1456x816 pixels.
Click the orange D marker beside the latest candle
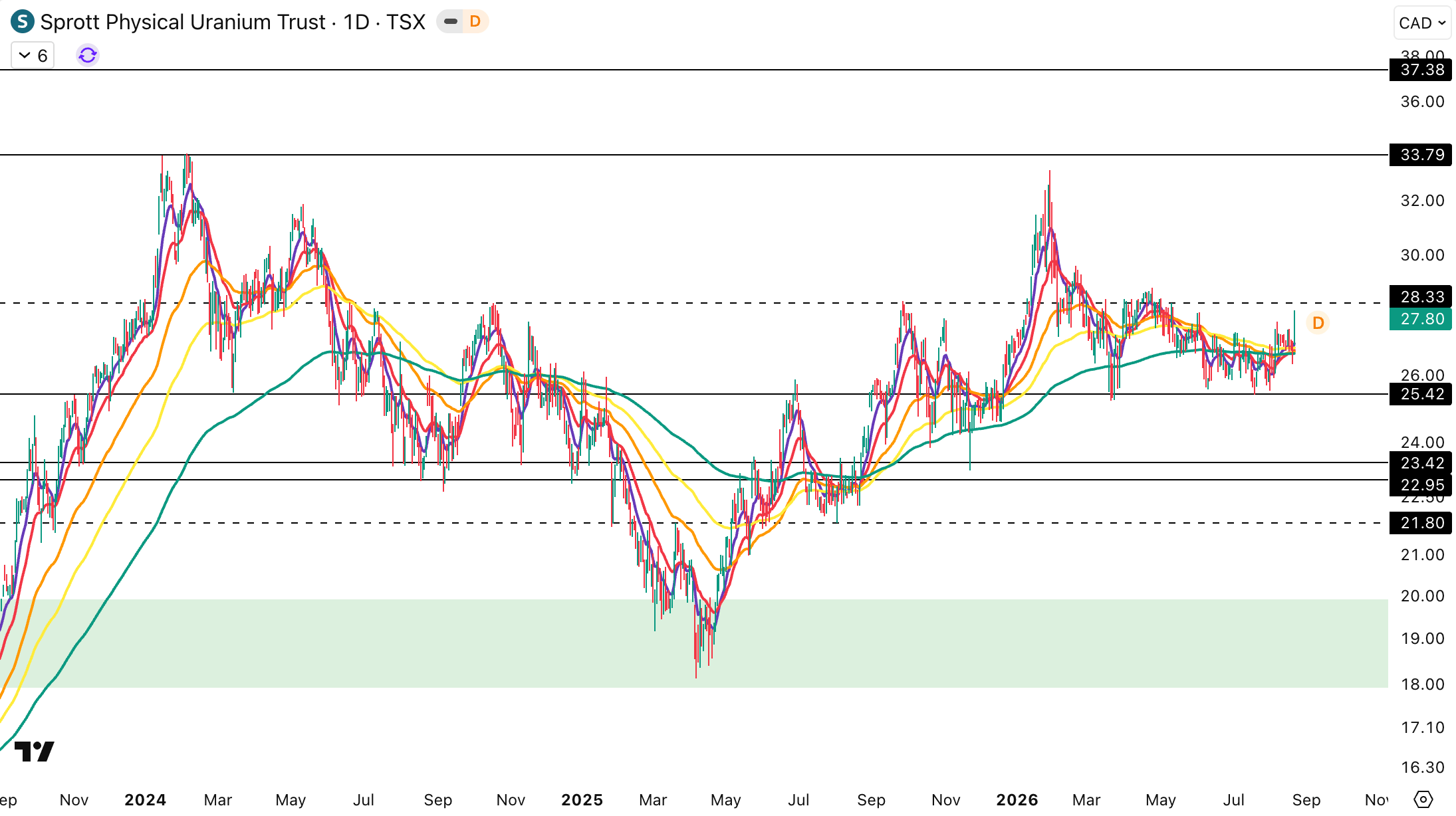(1318, 323)
